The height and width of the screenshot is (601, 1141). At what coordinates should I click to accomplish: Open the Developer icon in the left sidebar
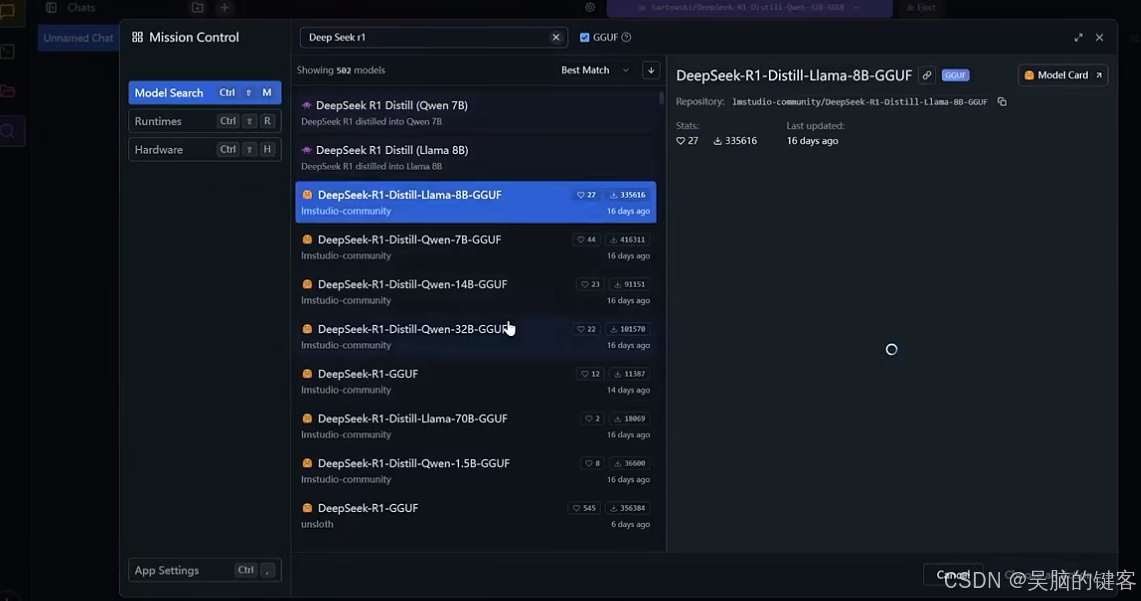(x=8, y=52)
